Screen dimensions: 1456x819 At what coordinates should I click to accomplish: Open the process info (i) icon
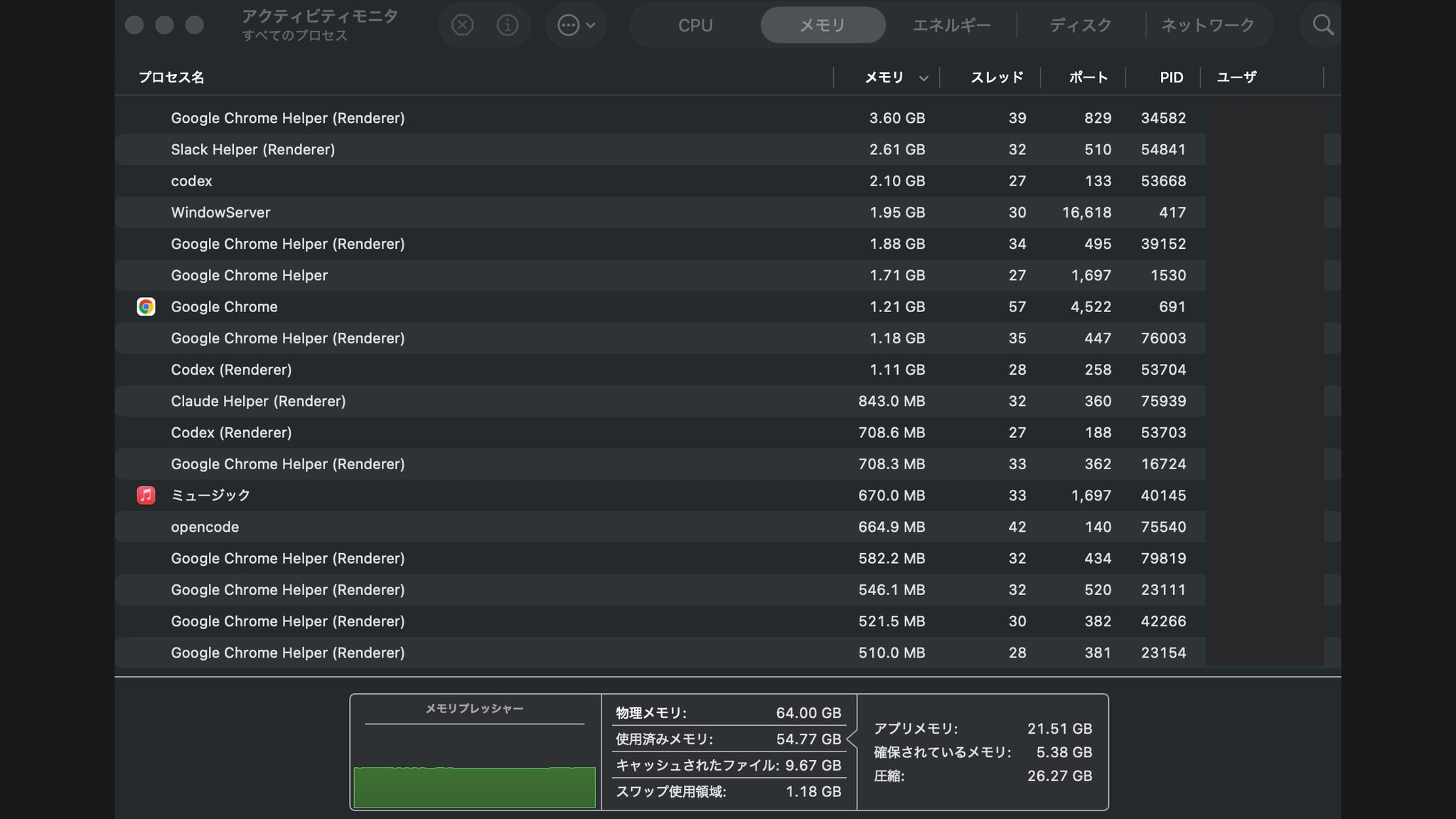[x=507, y=26]
